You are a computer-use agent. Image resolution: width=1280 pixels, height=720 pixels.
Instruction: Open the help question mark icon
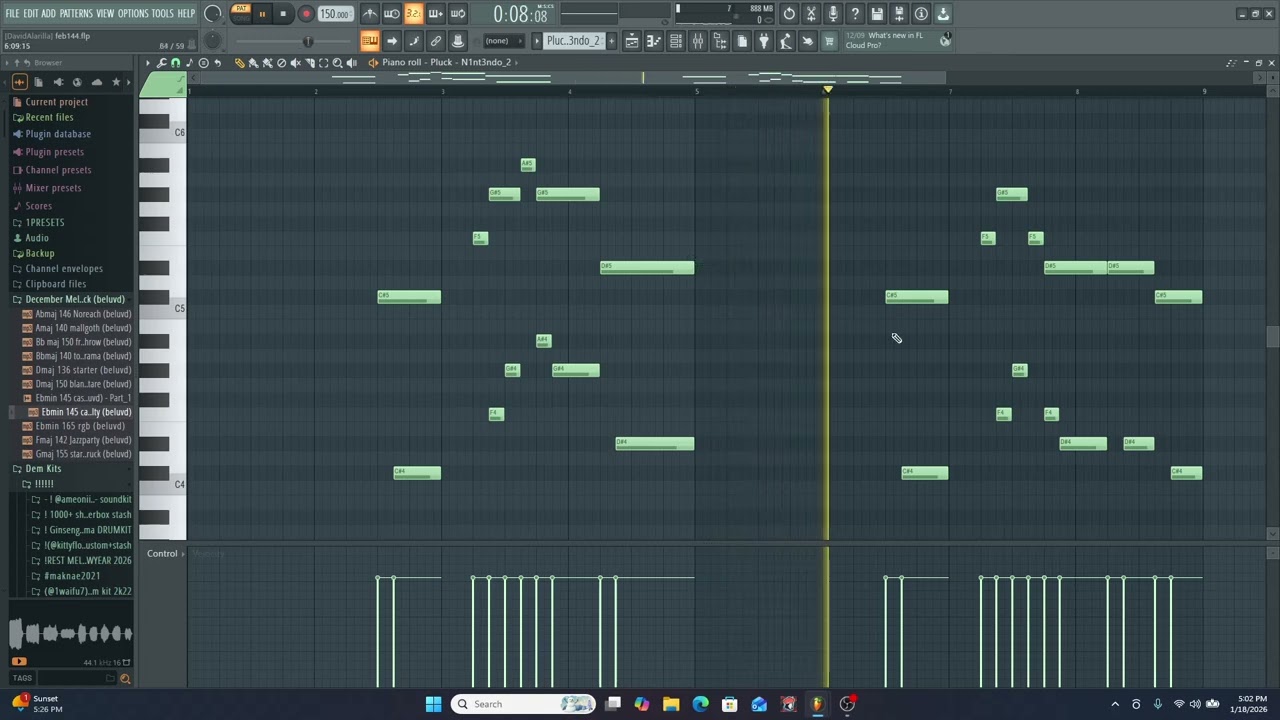855,14
